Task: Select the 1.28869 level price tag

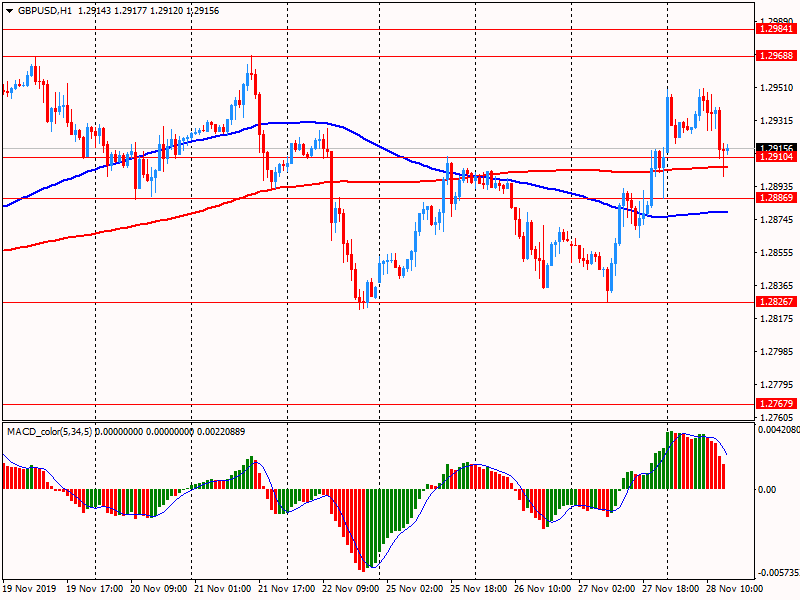Action: [x=776, y=199]
